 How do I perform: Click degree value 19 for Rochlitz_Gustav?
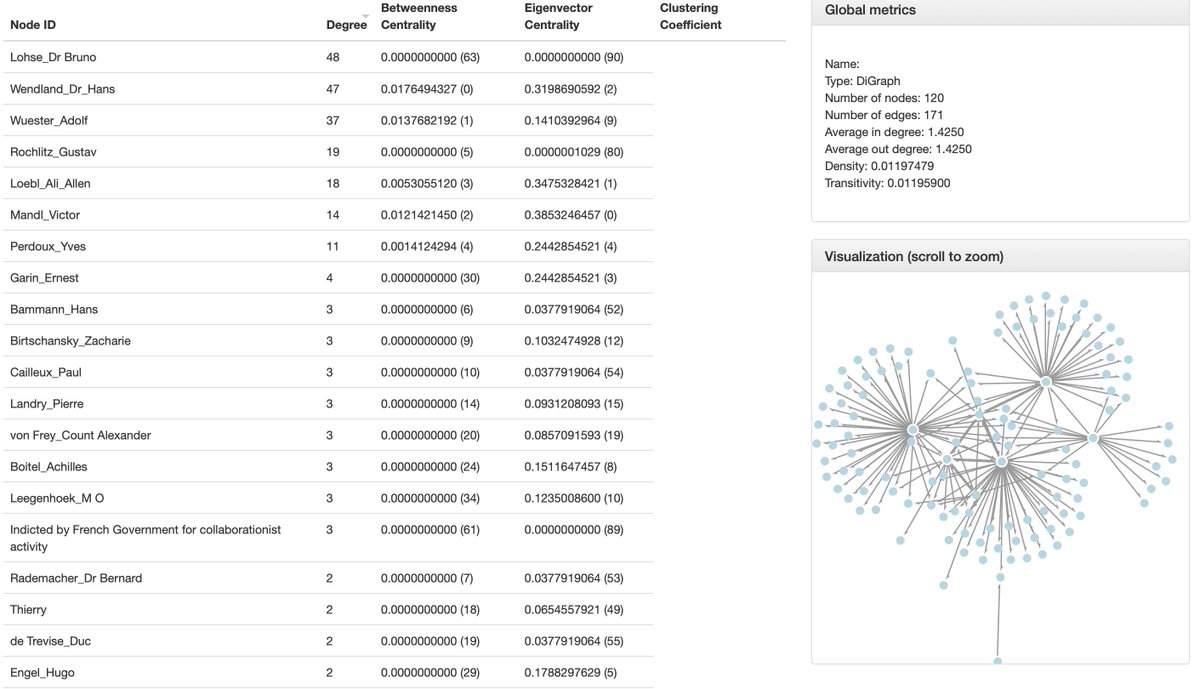[333, 152]
